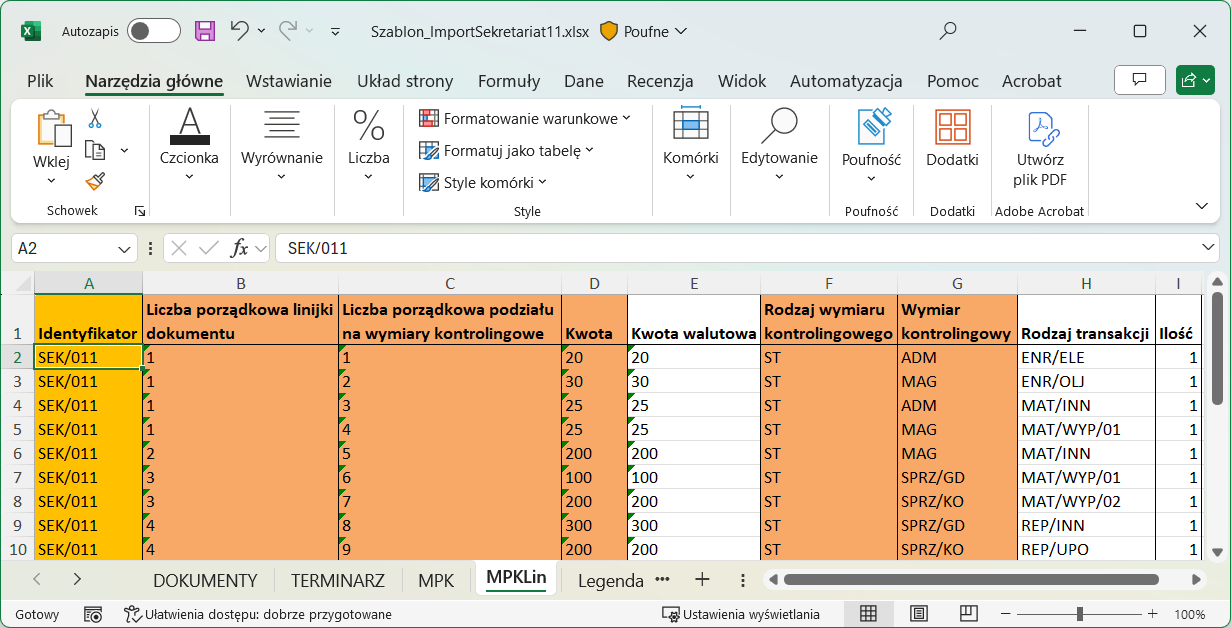Screen dimensions: 1231x628
Task: Switch to the DOKUMENTY sheet tab
Action: (x=205, y=580)
